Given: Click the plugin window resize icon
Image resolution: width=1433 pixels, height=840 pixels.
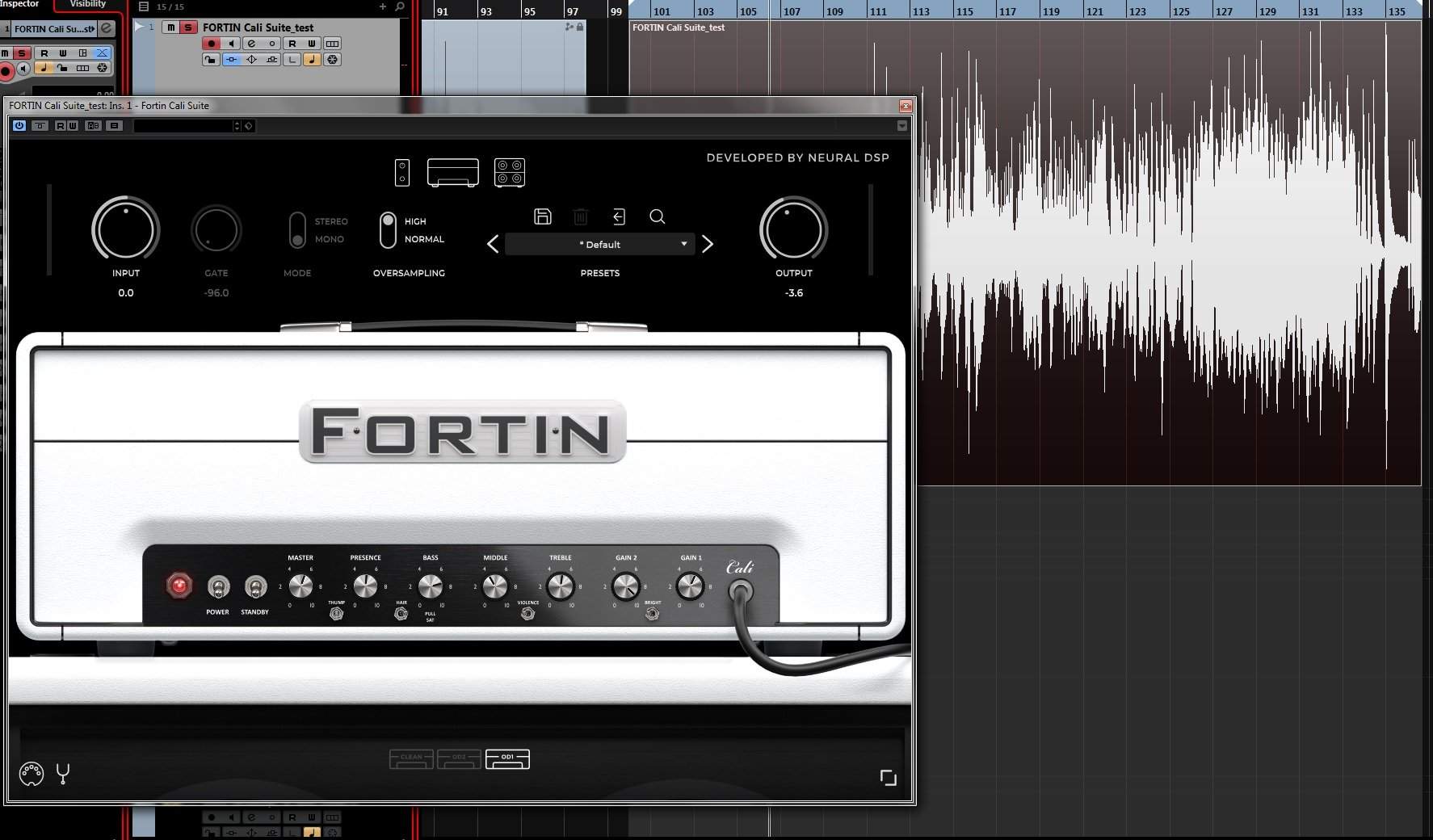Looking at the screenshot, I should pyautogui.click(x=889, y=778).
